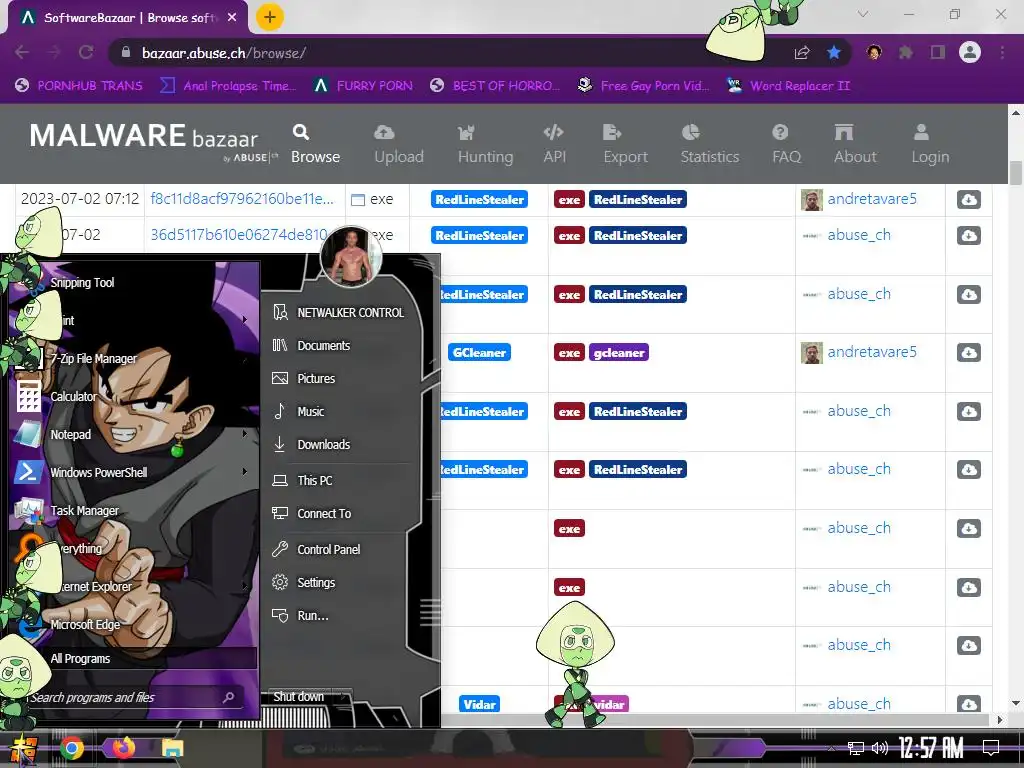The image size is (1024, 768).
Task: Open the Statistics navigation item
Action: (x=709, y=144)
